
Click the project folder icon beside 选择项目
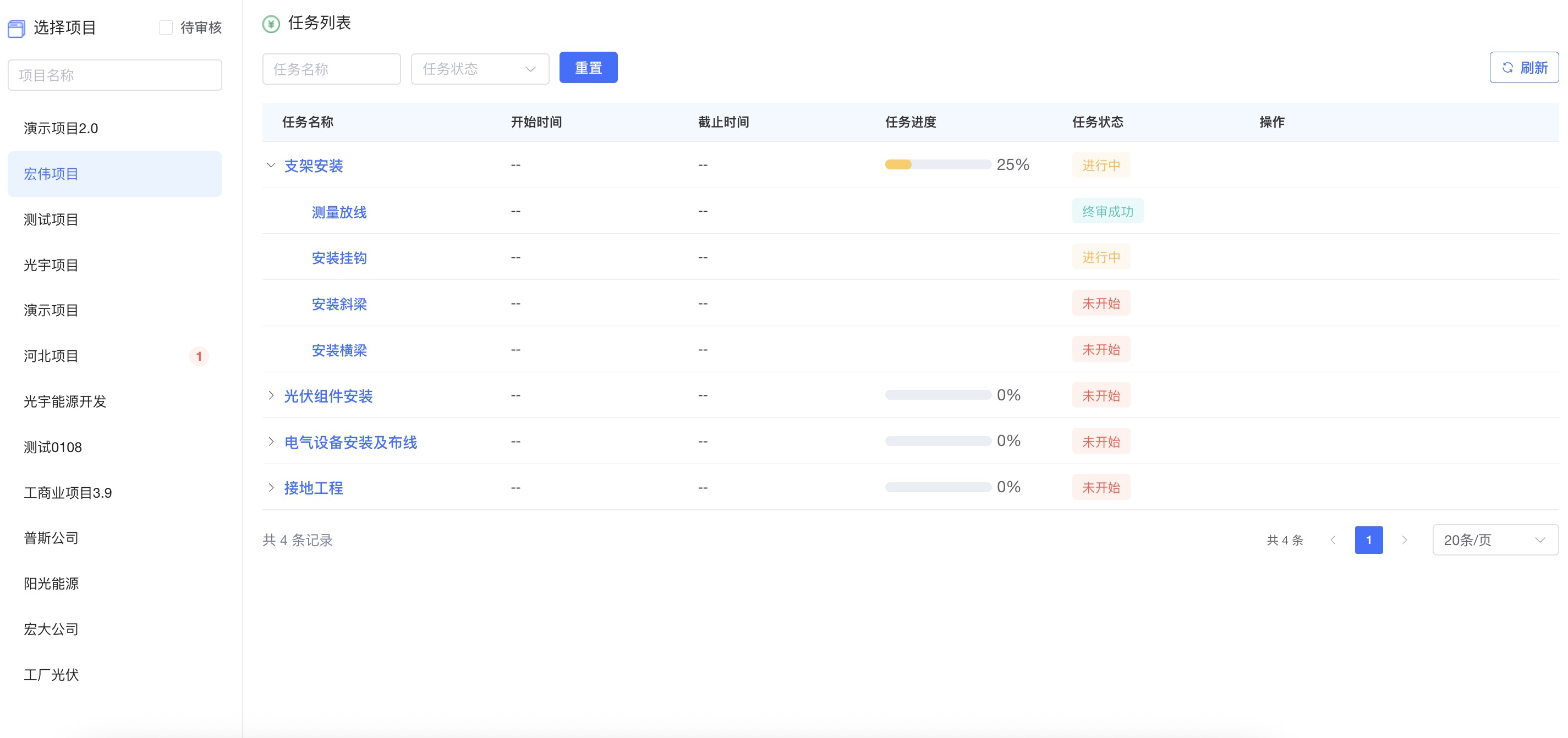(17, 28)
